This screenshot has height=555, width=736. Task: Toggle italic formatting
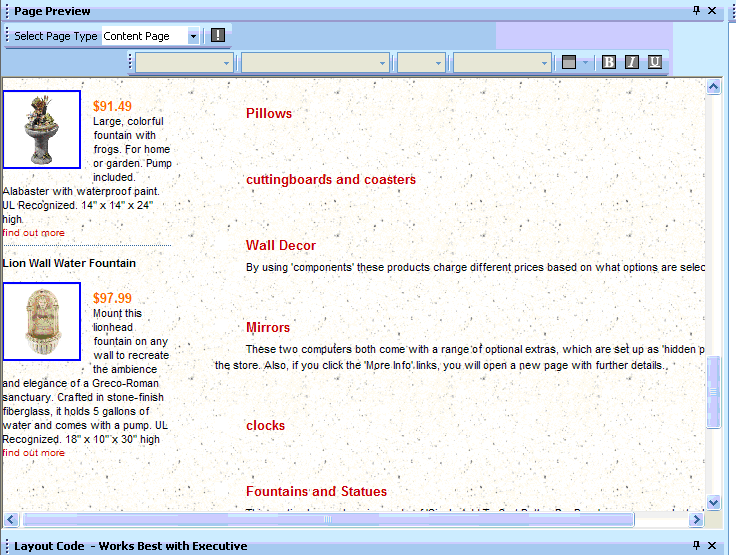click(x=632, y=62)
